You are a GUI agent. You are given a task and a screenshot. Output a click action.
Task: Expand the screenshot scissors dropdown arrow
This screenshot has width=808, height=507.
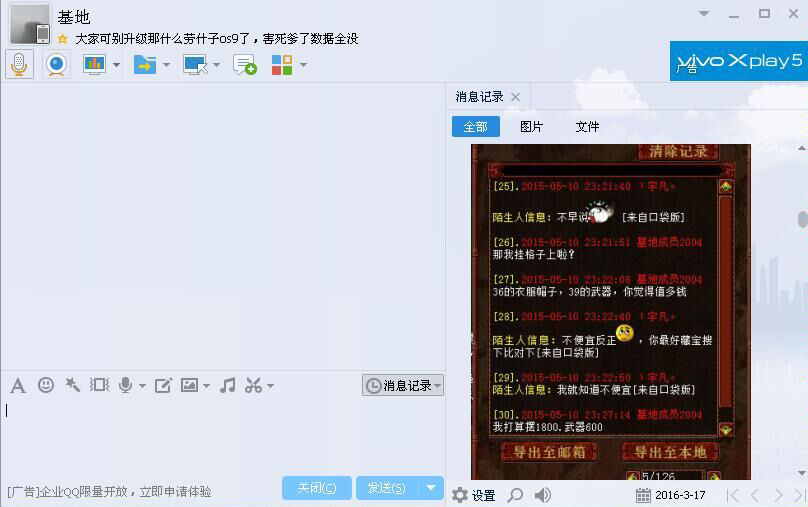click(x=270, y=386)
